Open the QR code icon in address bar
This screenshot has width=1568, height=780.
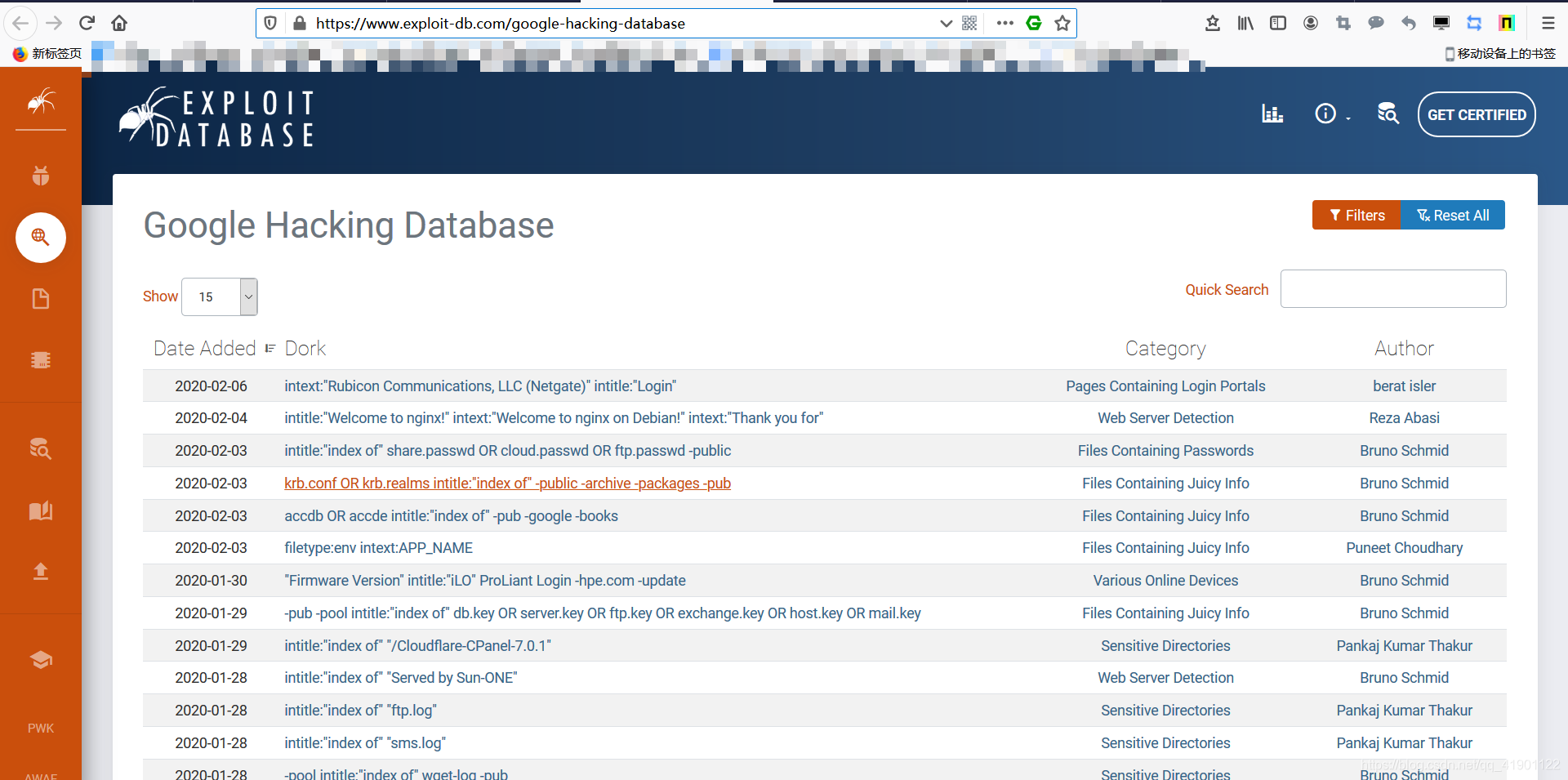pos(969,23)
